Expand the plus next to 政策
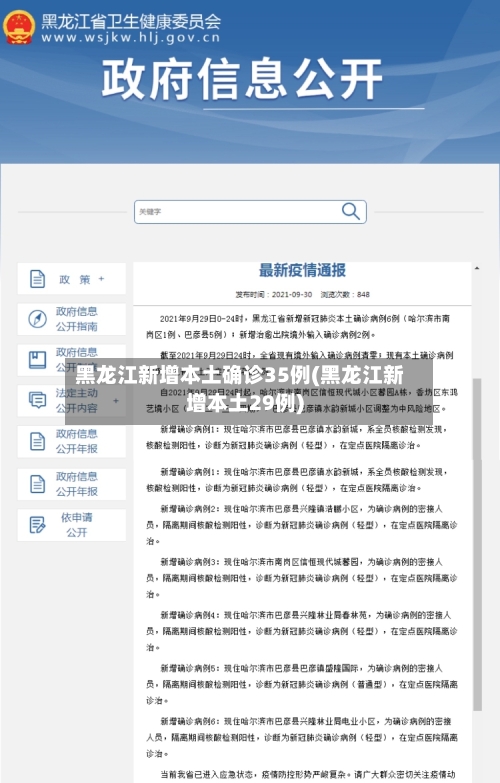Viewport: 500px width, 783px height. tap(101, 279)
